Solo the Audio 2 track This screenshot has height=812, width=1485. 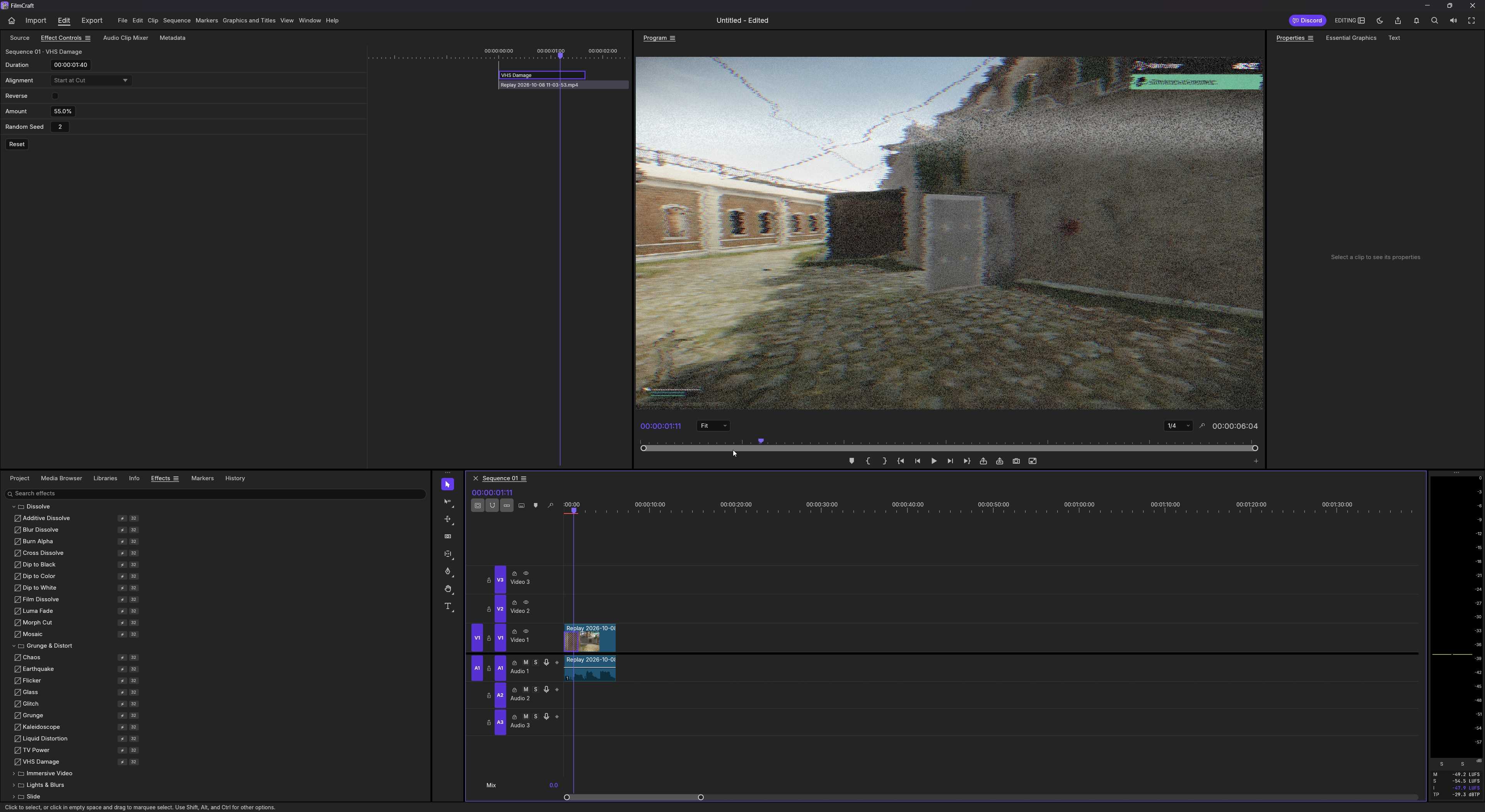536,689
